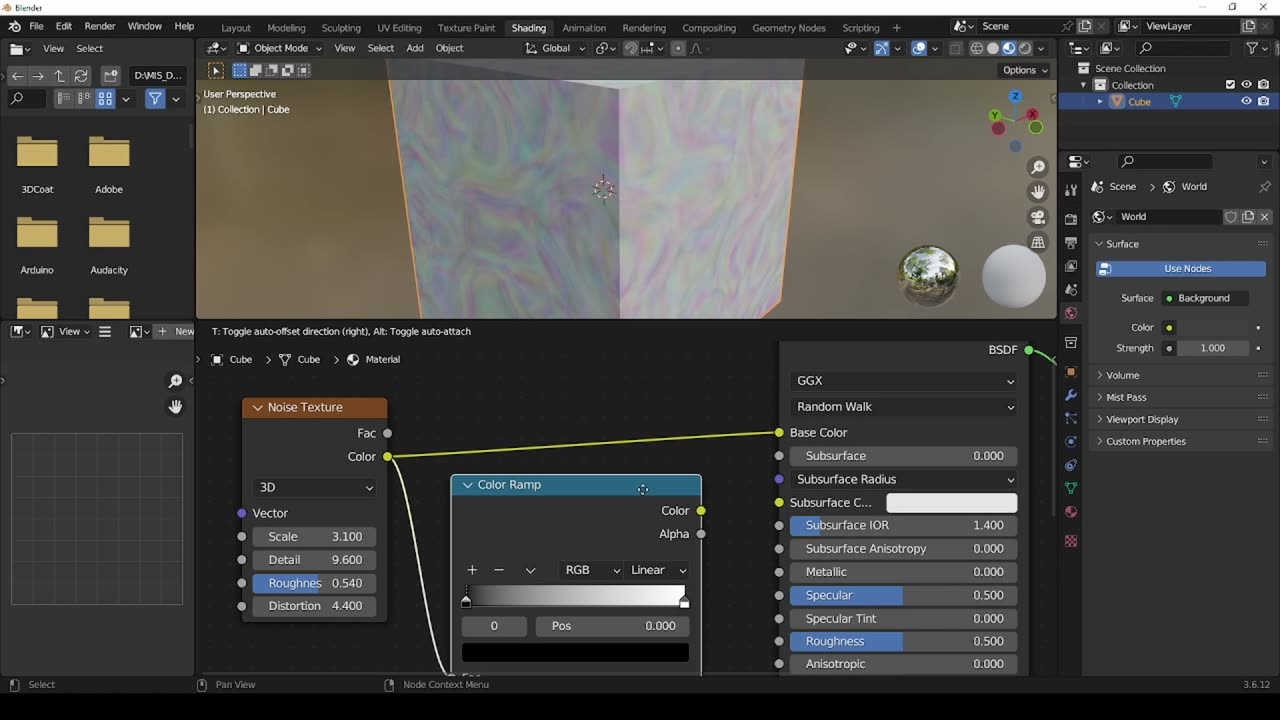Enable material preview viewport shading

[x=1009, y=48]
